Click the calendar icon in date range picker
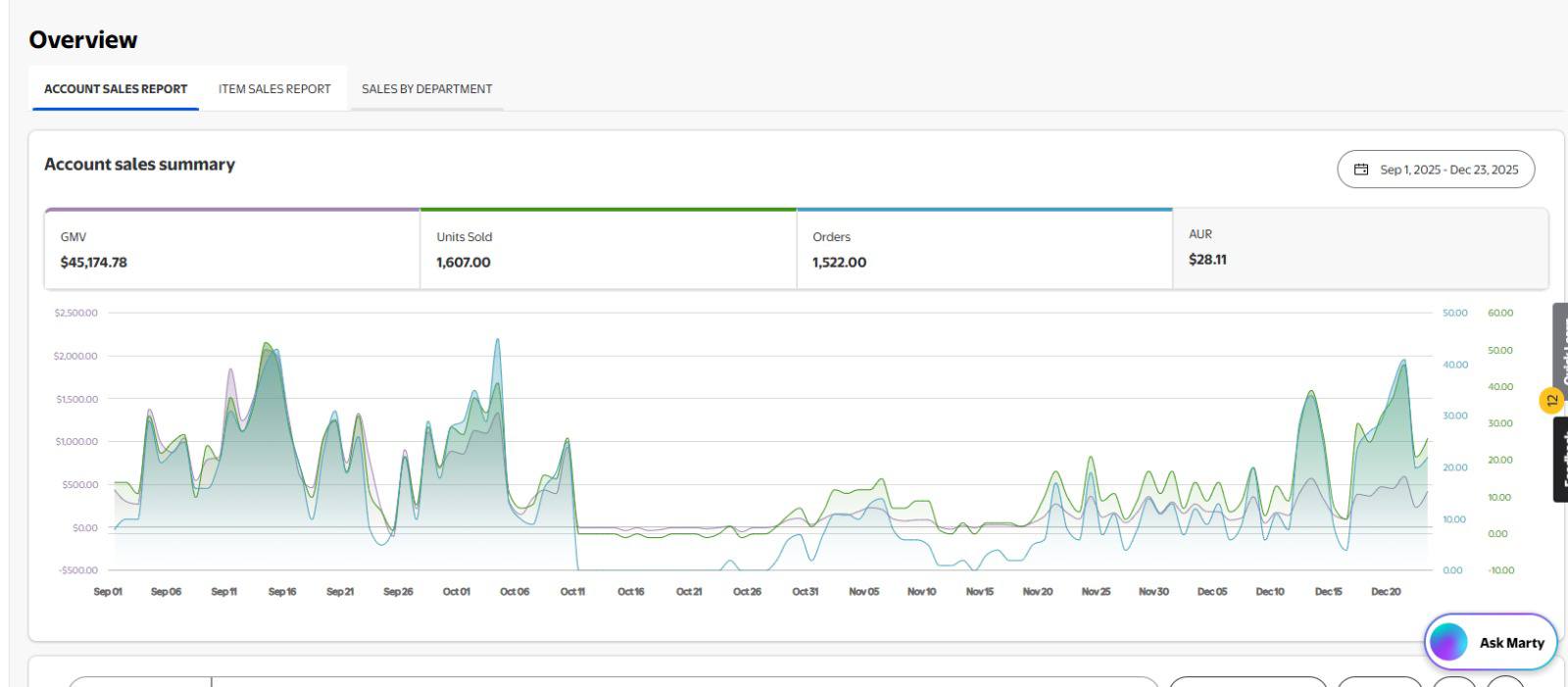 click(x=1360, y=170)
